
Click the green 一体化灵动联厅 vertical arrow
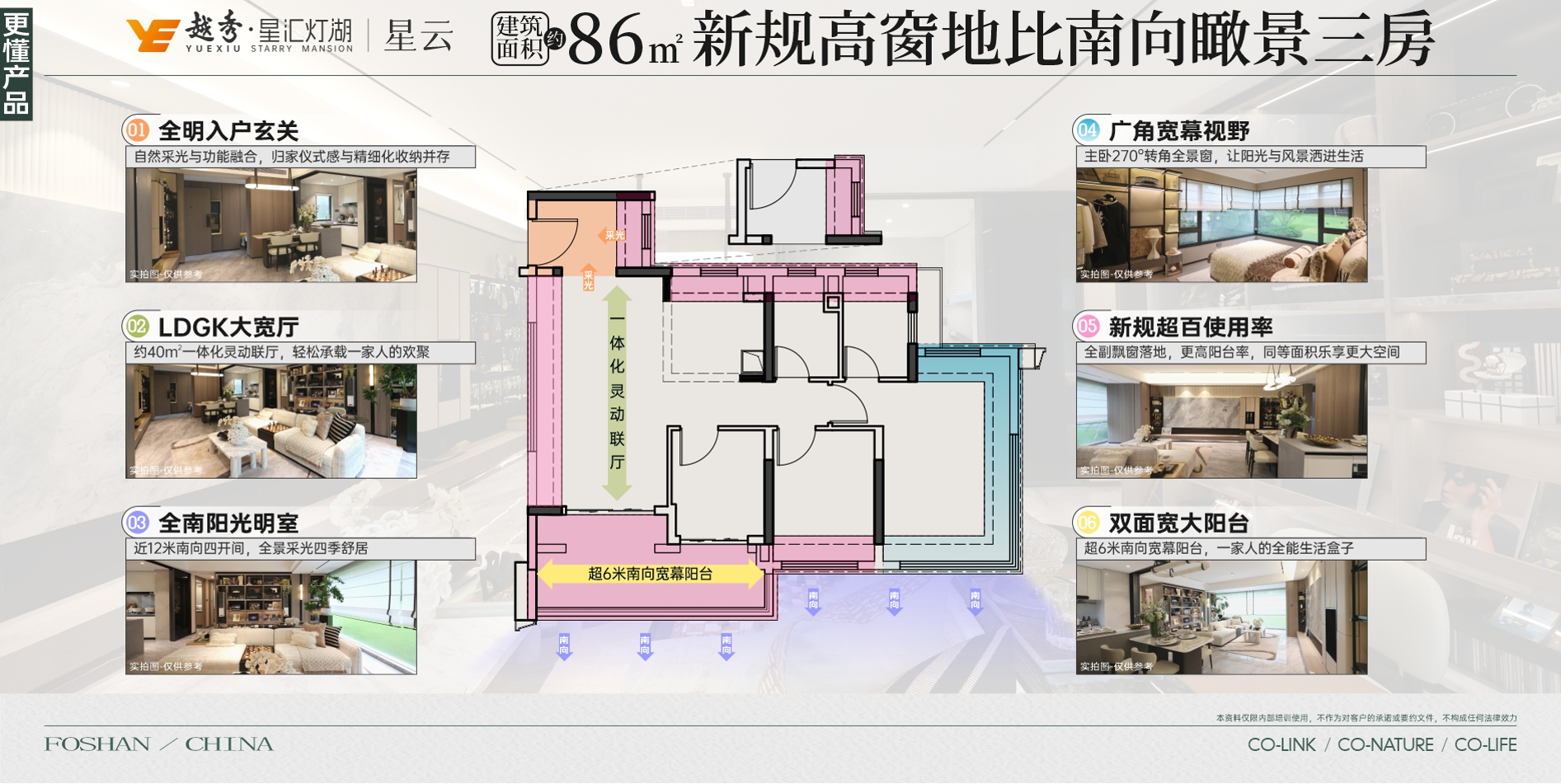[x=617, y=393]
